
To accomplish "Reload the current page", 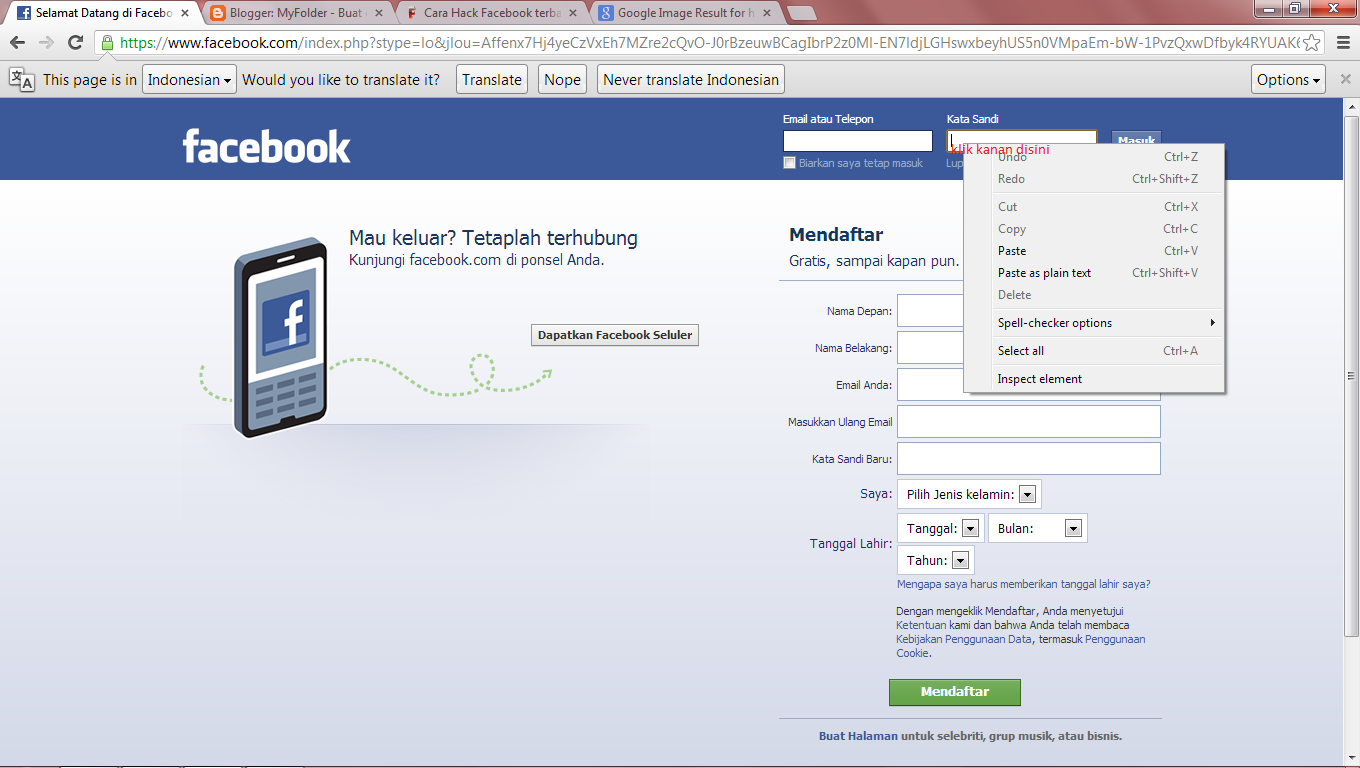I will (75, 43).
